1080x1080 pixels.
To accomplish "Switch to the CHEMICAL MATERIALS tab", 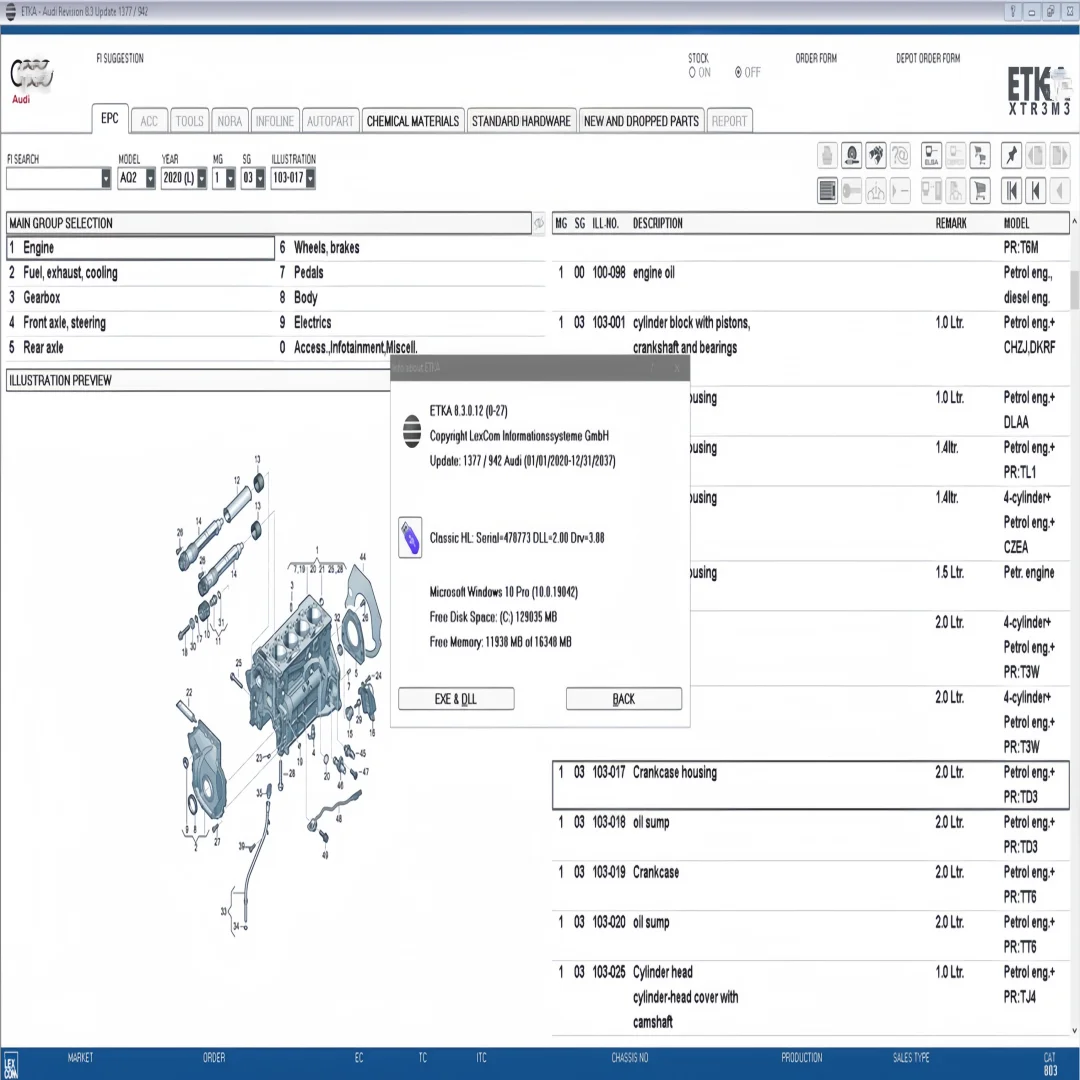I will (x=412, y=121).
